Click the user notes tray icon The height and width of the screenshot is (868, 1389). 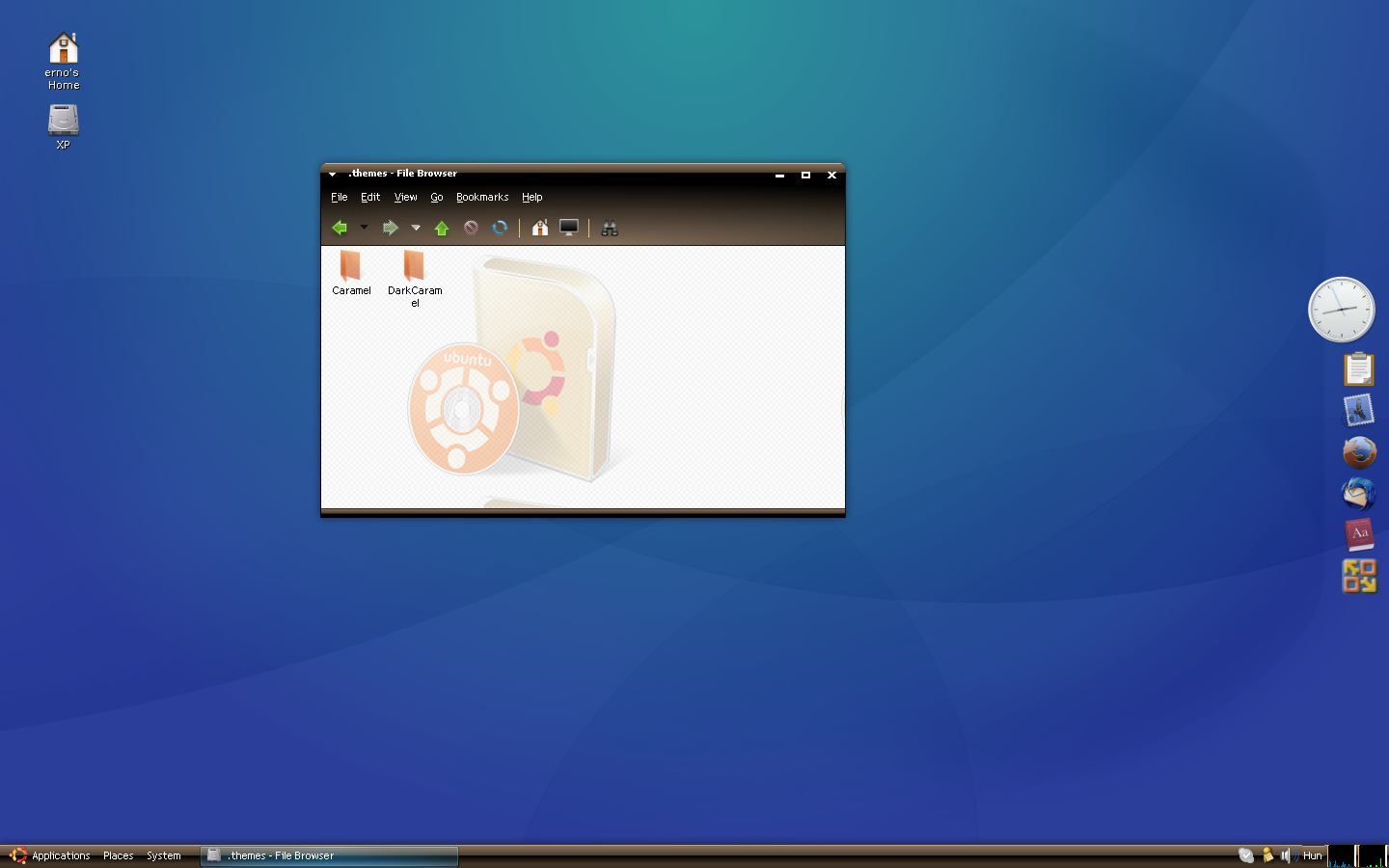pyautogui.click(x=1267, y=855)
